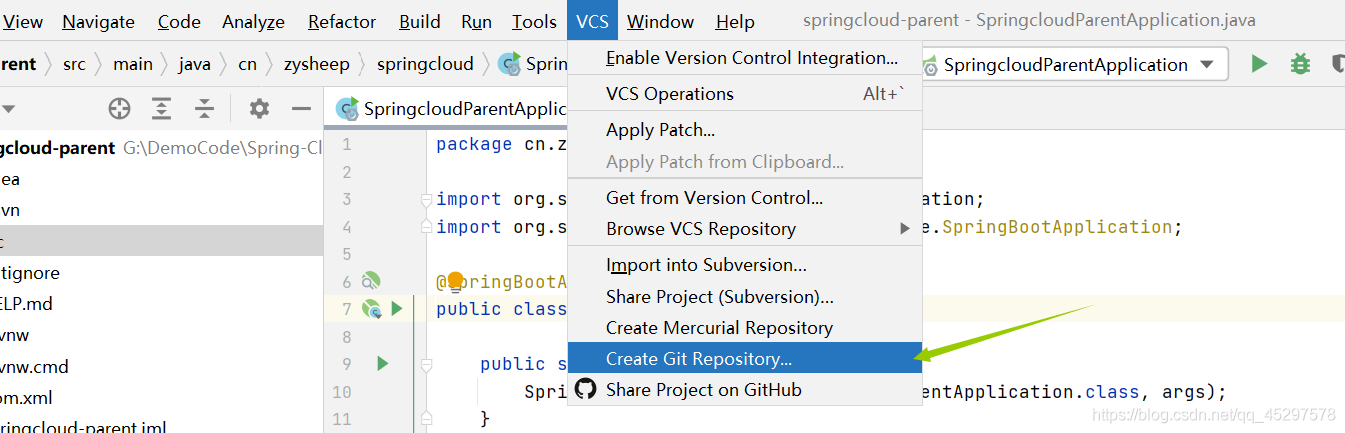
Task: Click the springcloud breadcrumb
Action: 425,64
